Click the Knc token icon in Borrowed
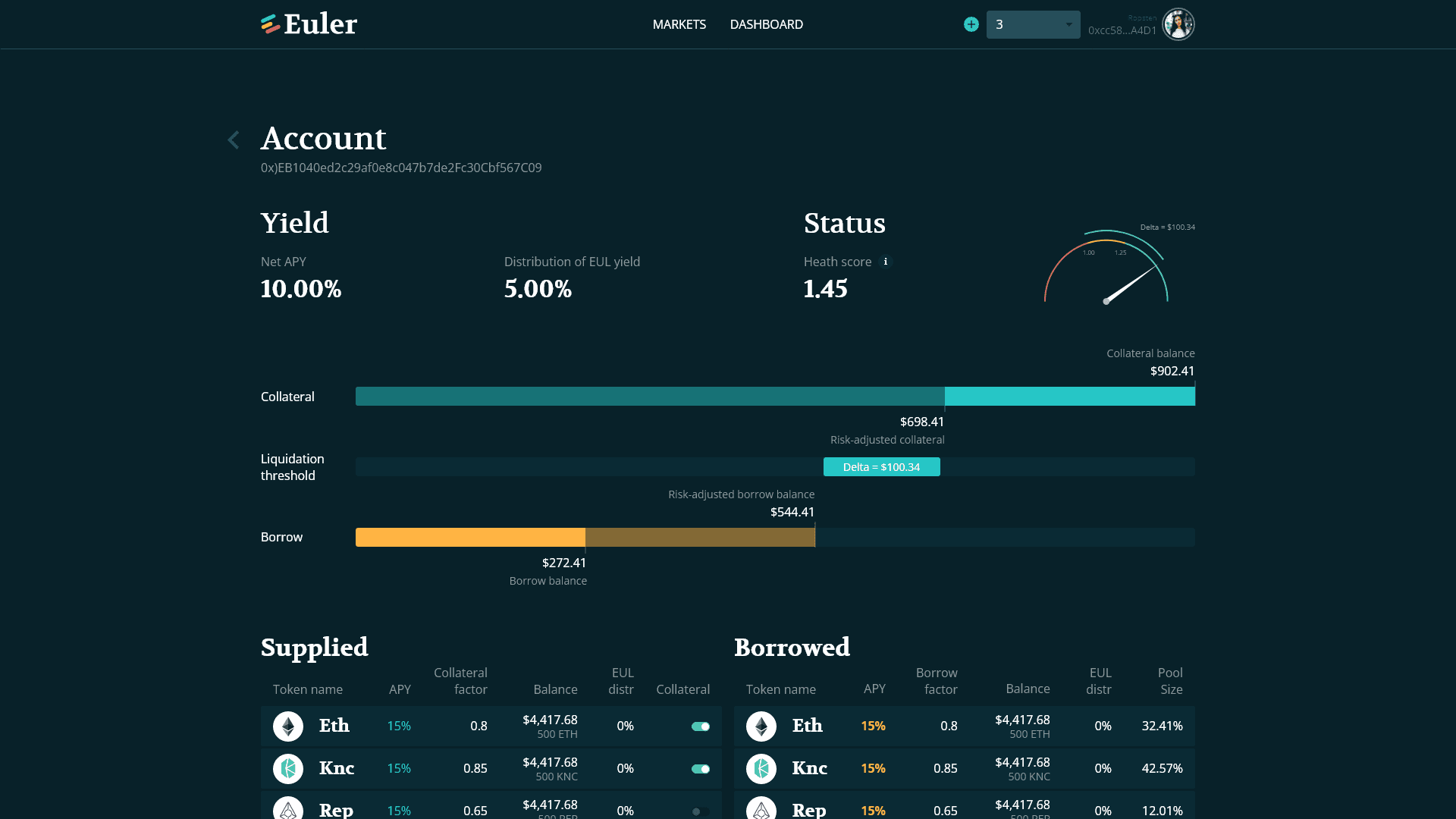1456x819 pixels. point(761,769)
